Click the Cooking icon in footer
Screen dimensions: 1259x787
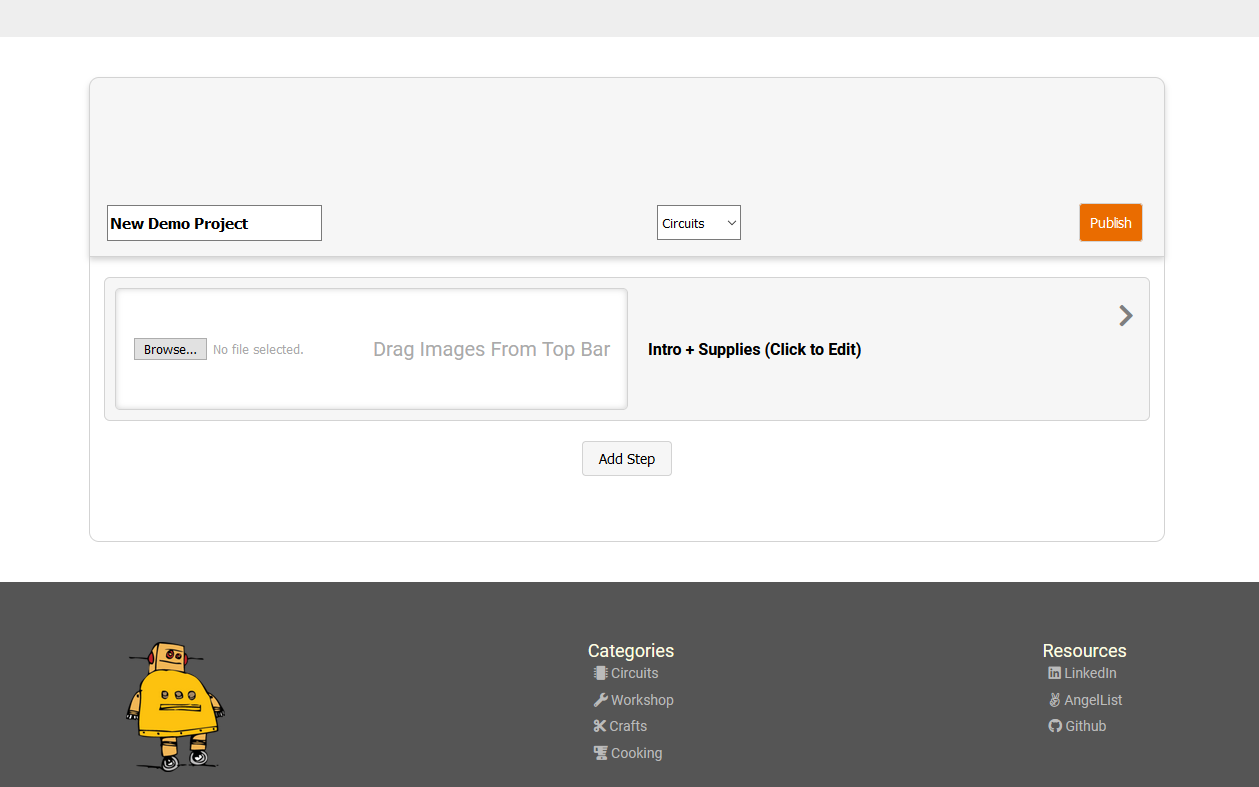point(600,753)
